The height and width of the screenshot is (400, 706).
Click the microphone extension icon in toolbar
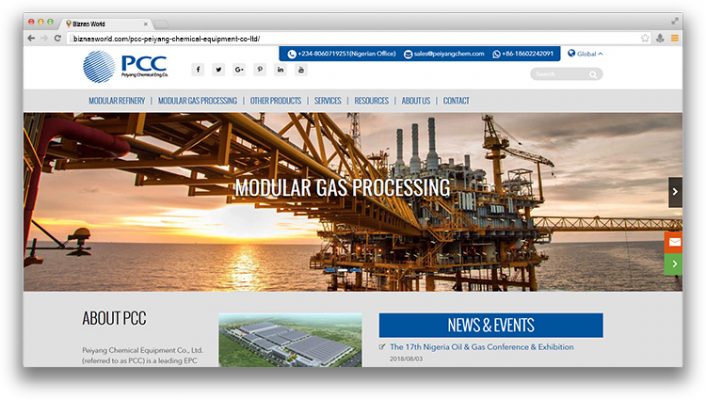coord(660,38)
